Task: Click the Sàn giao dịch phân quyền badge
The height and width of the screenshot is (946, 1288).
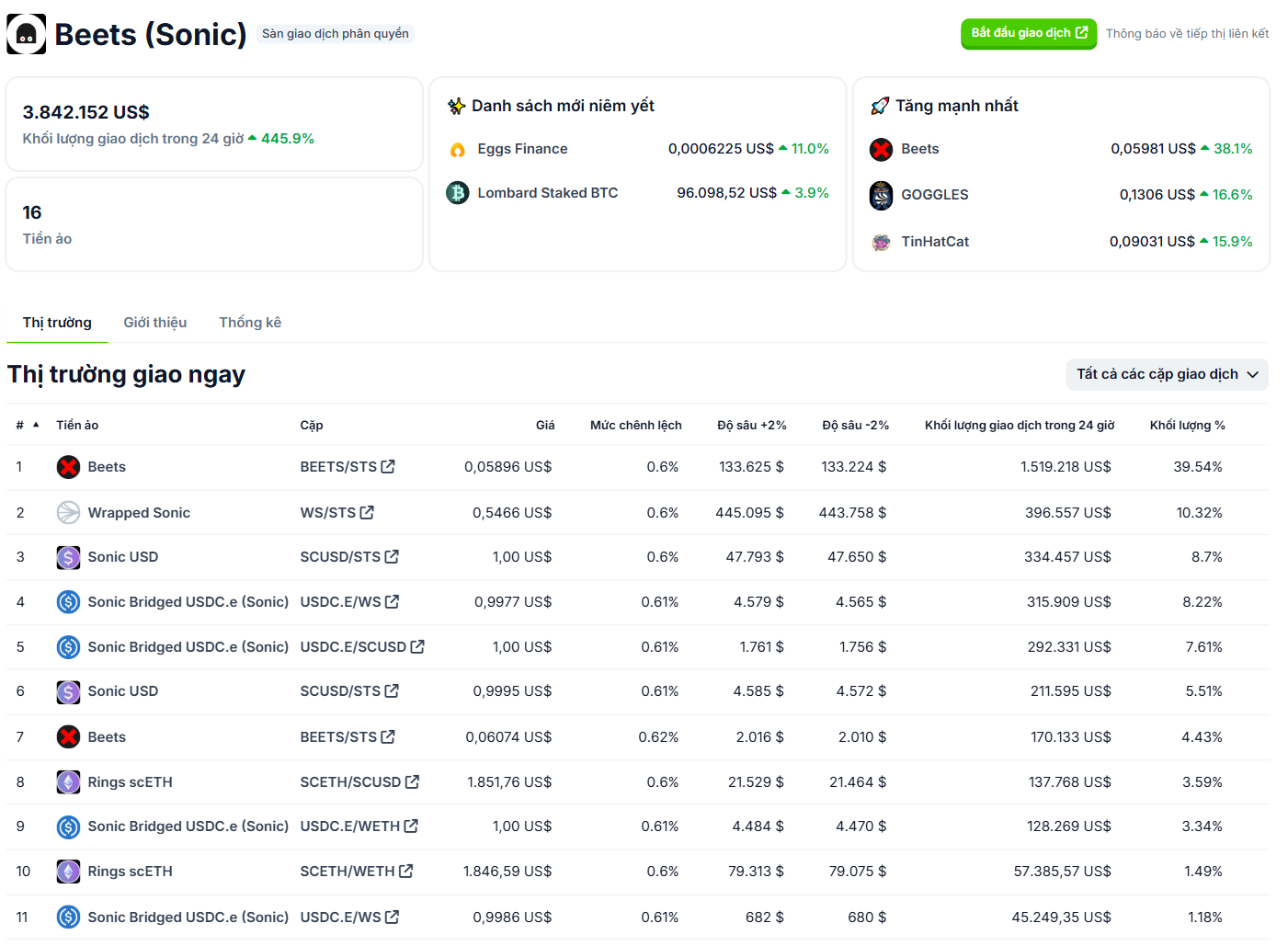Action: [336, 34]
